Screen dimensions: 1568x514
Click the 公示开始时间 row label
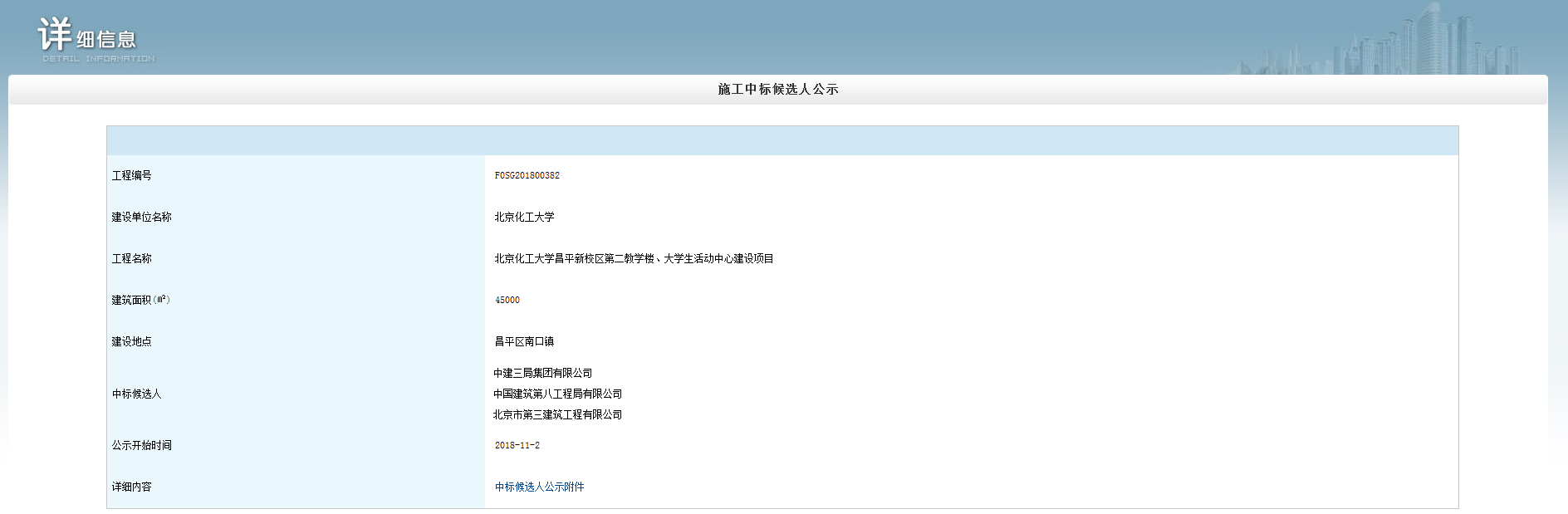[142, 446]
